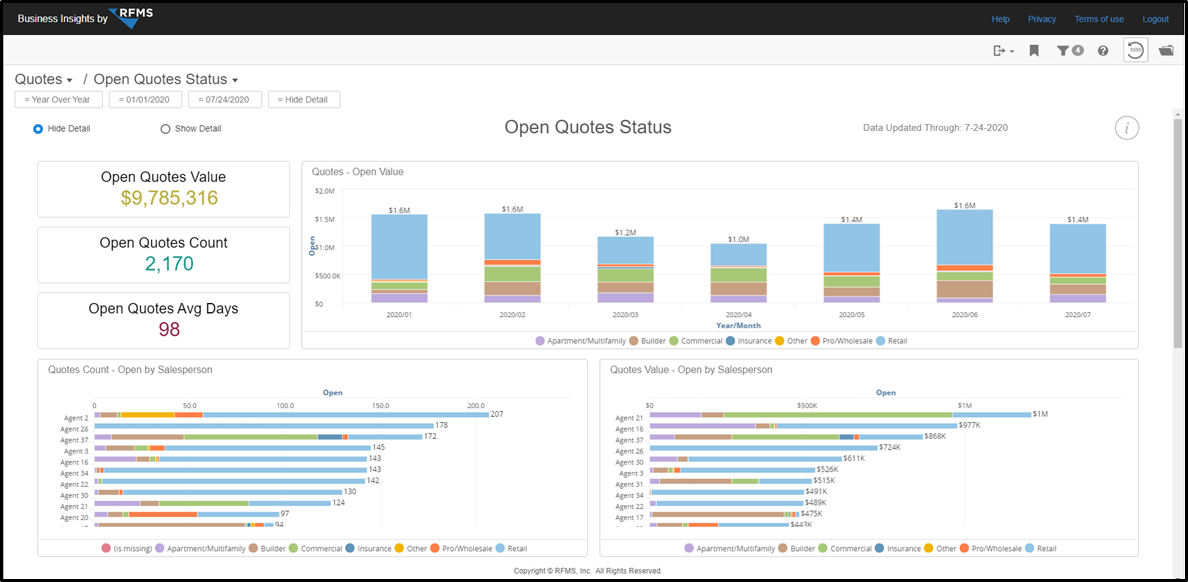The width and height of the screenshot is (1188, 582).
Task: Click the 2020/04 bar in Open Value chart
Action: (738, 274)
